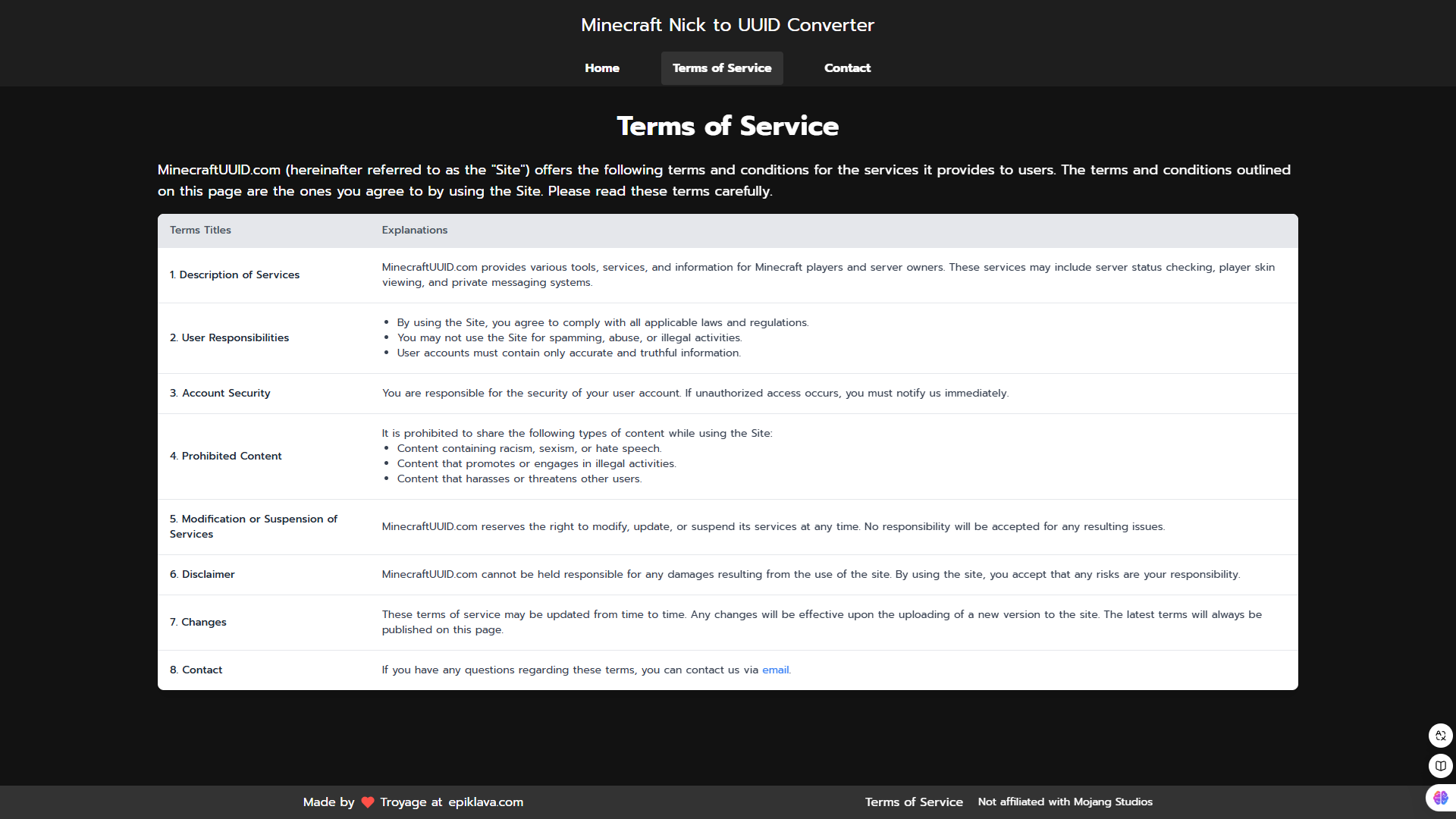Screen dimensions: 1456x819
Task: Select the Description of Services row title
Action: point(234,275)
